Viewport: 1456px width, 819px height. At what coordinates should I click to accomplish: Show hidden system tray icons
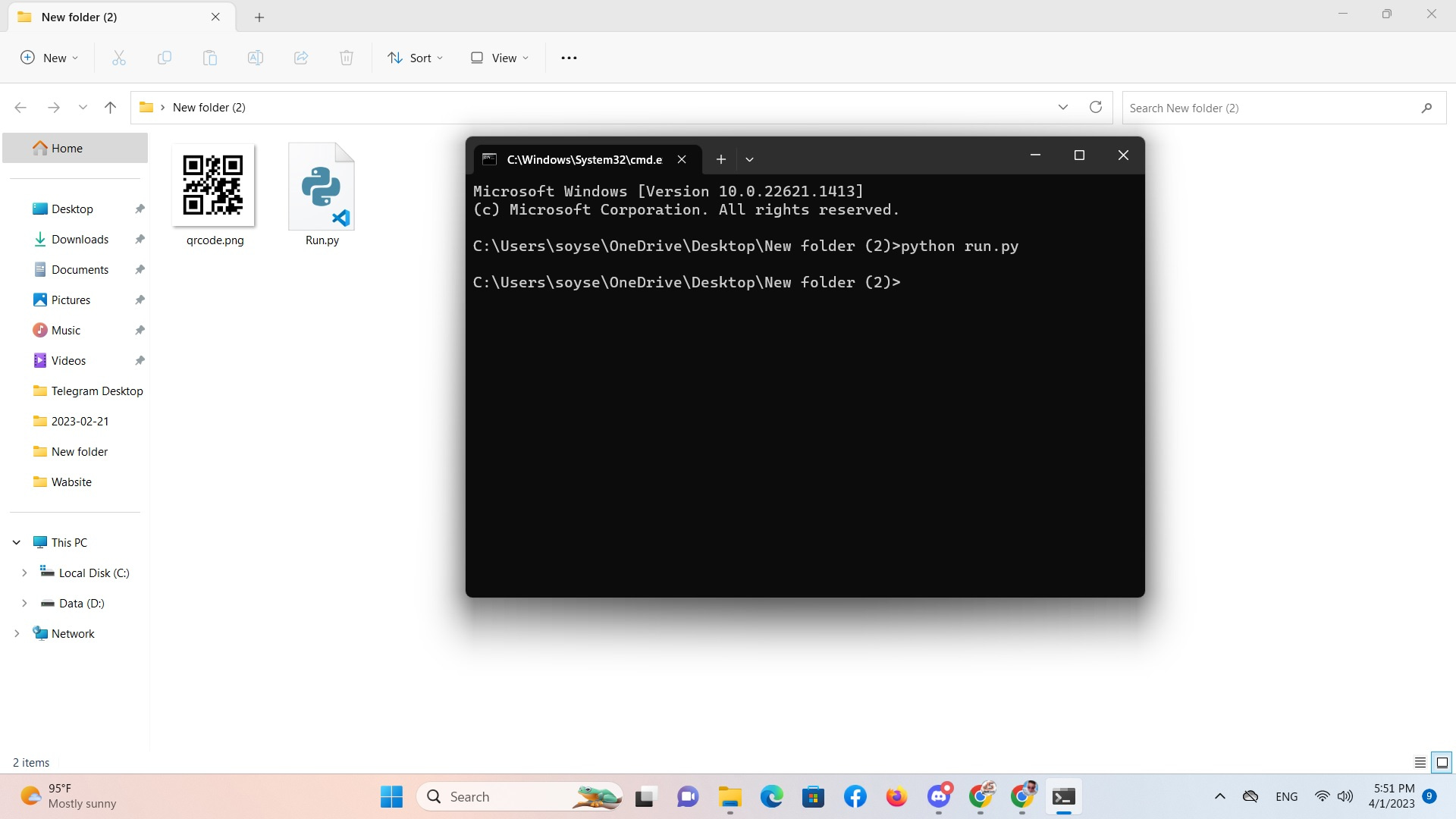(x=1219, y=796)
